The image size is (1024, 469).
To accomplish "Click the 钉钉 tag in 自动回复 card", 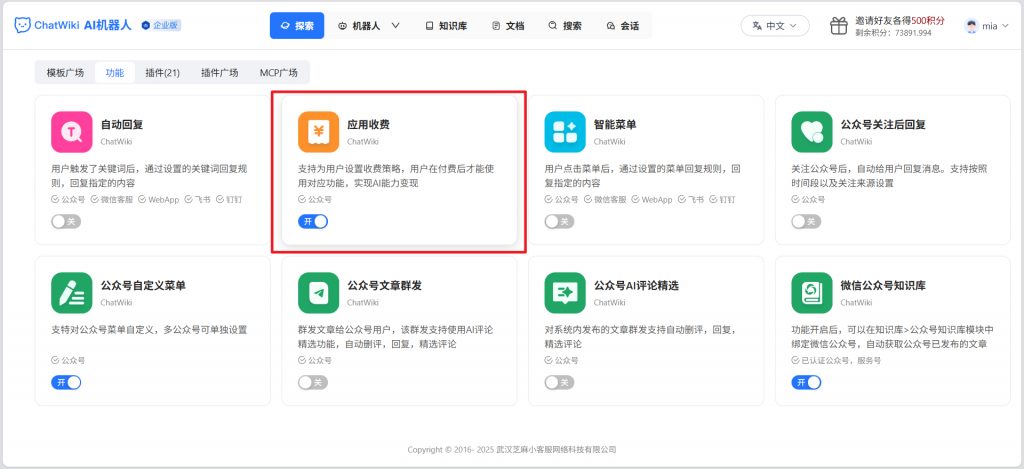I will [229, 199].
